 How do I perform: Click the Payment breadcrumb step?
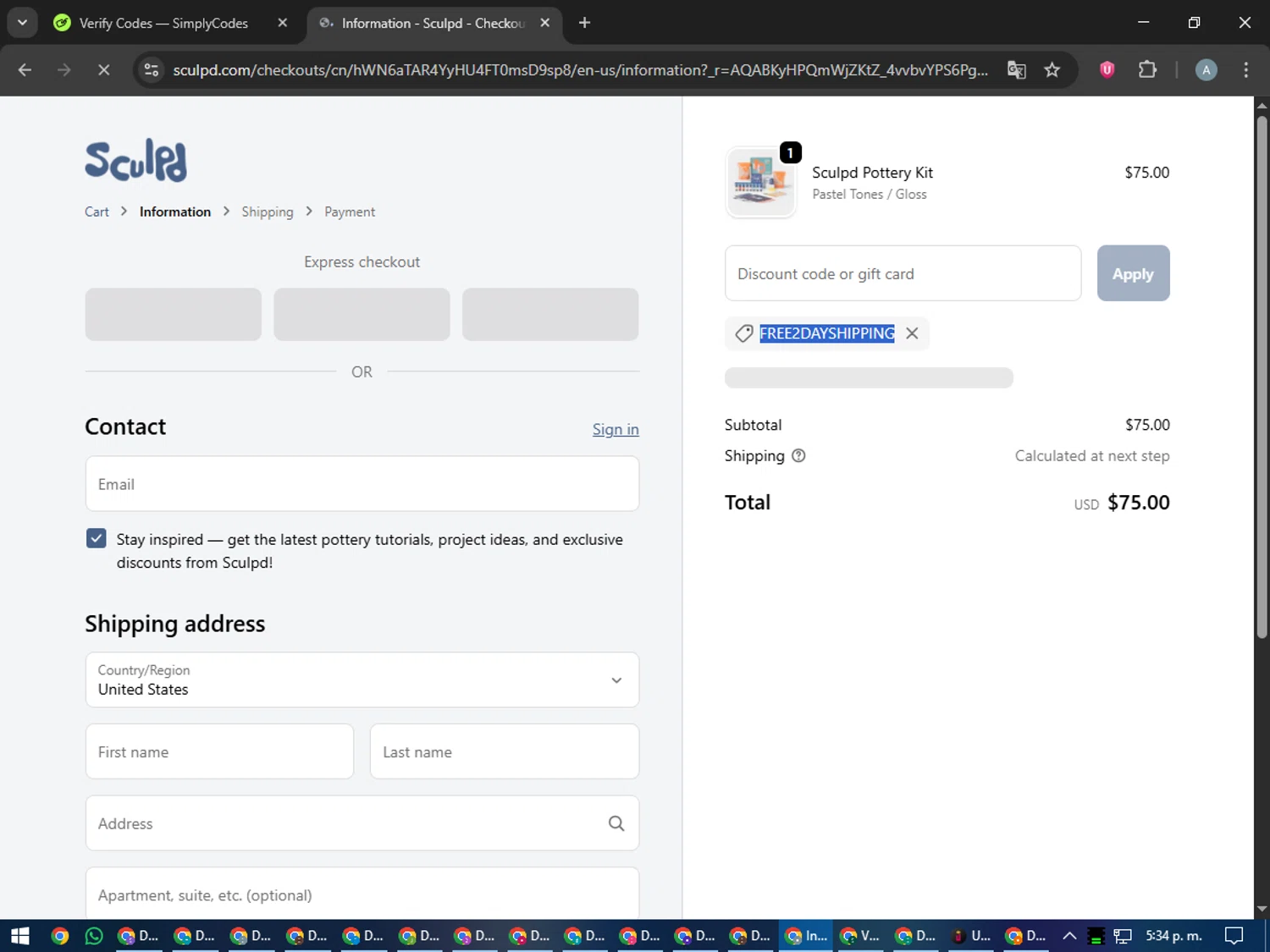(x=350, y=212)
